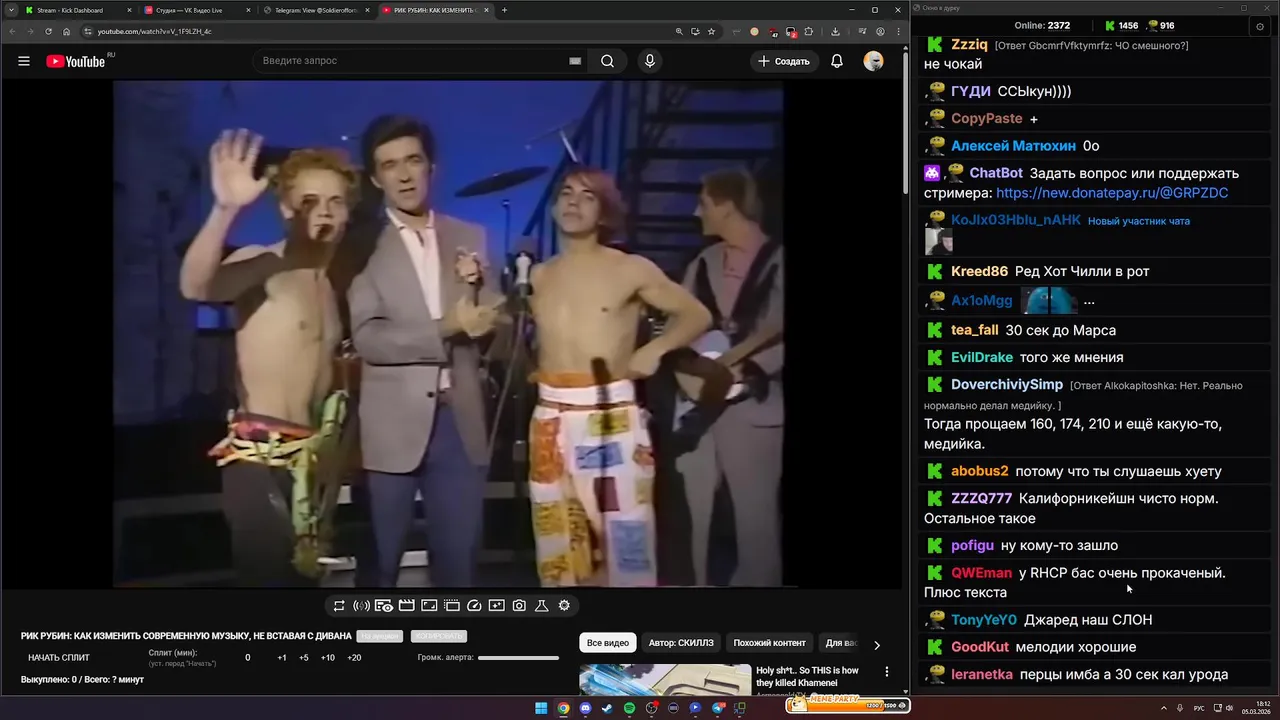The width and height of the screenshot is (1280, 720).
Task: Reload the page in Chrome
Action: coord(48,31)
